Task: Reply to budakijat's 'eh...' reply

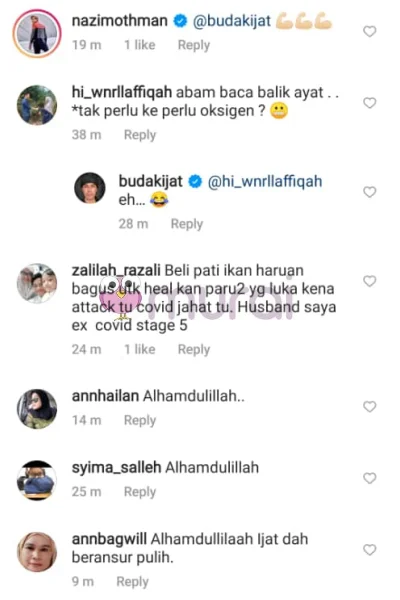Action: coord(186,223)
